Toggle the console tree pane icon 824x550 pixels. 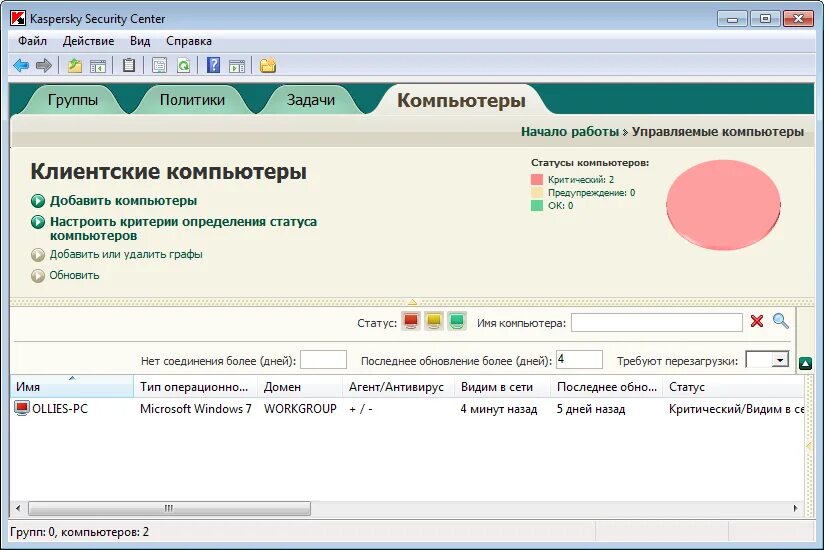click(x=98, y=66)
